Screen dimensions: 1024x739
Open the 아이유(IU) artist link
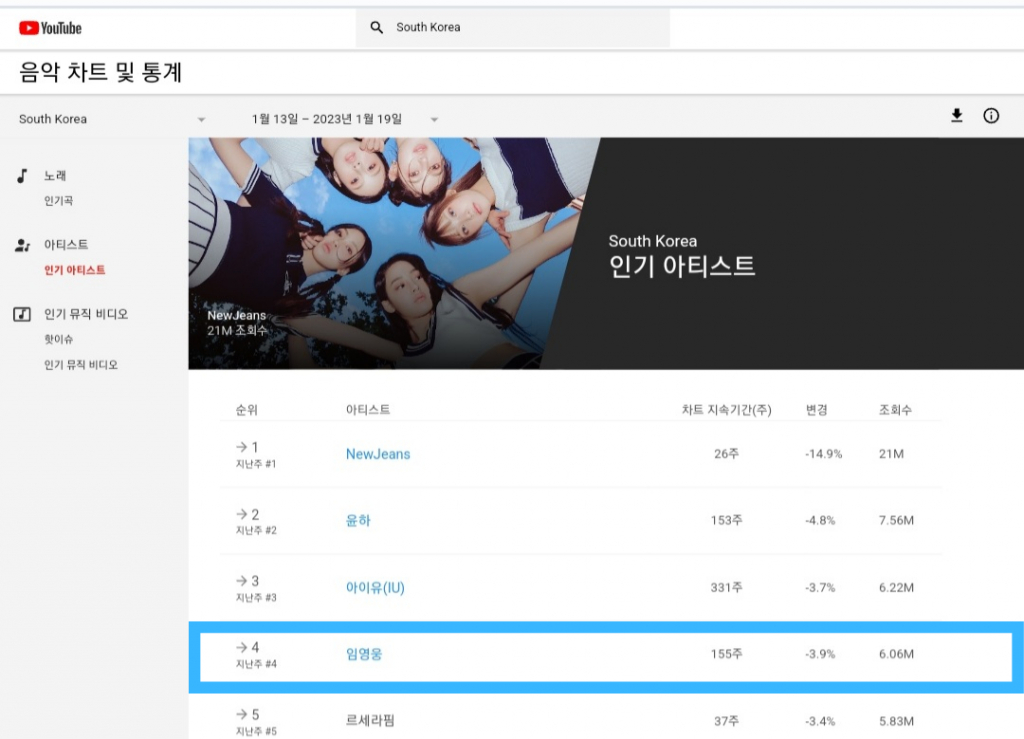point(375,587)
